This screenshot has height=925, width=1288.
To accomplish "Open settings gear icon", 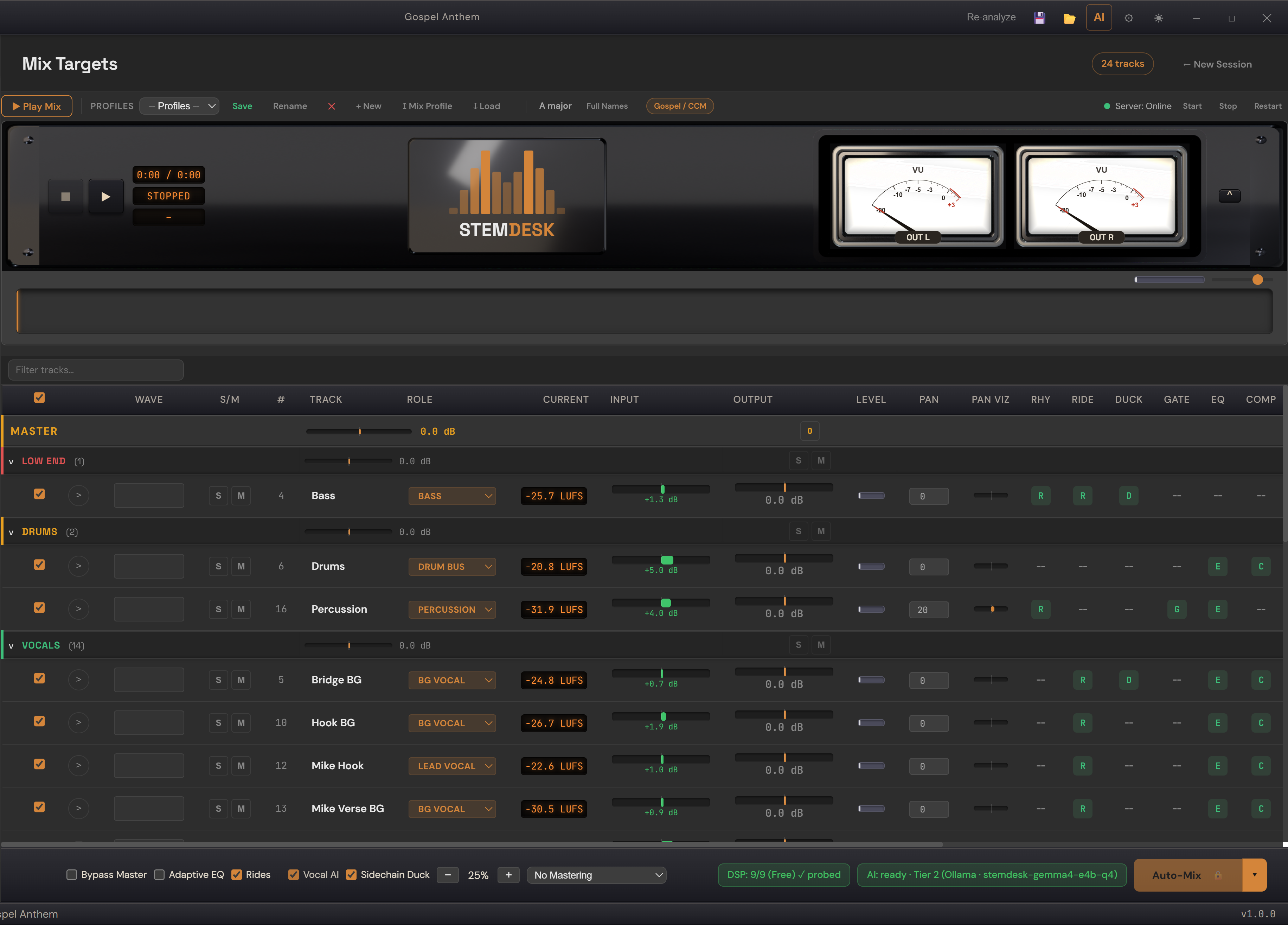I will pyautogui.click(x=1128, y=18).
